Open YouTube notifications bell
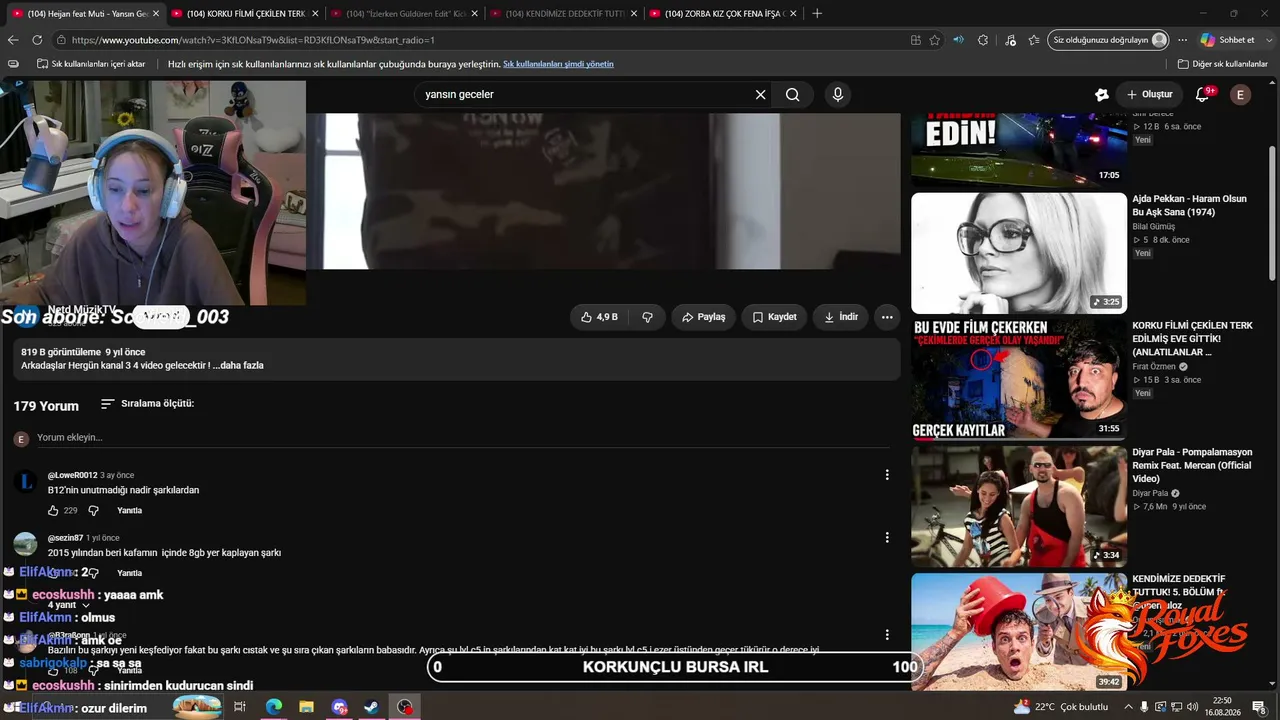1280x720 pixels. pos(1203,95)
